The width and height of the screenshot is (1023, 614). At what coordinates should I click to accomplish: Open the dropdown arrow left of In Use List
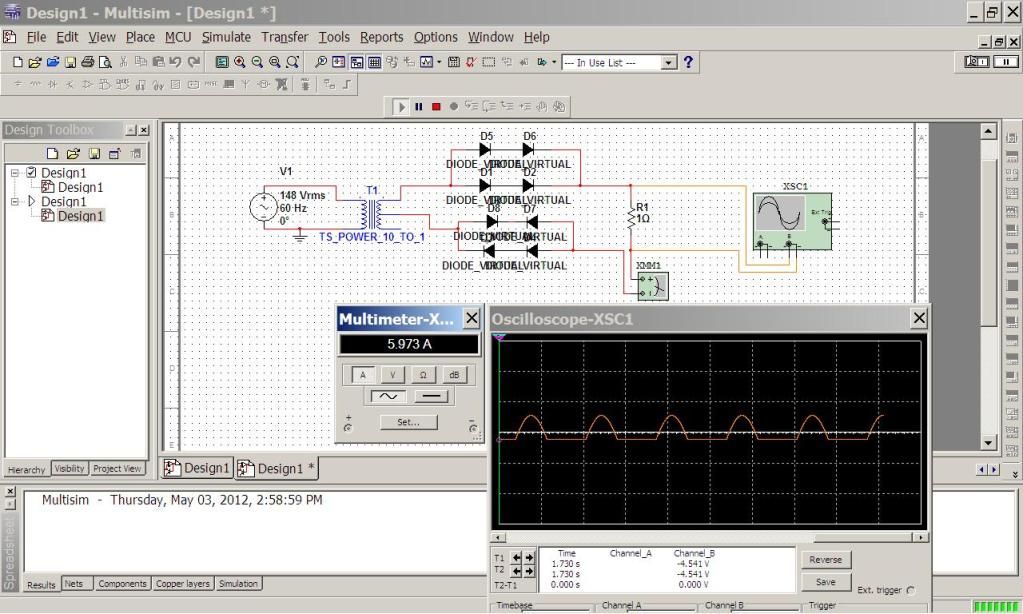554,63
